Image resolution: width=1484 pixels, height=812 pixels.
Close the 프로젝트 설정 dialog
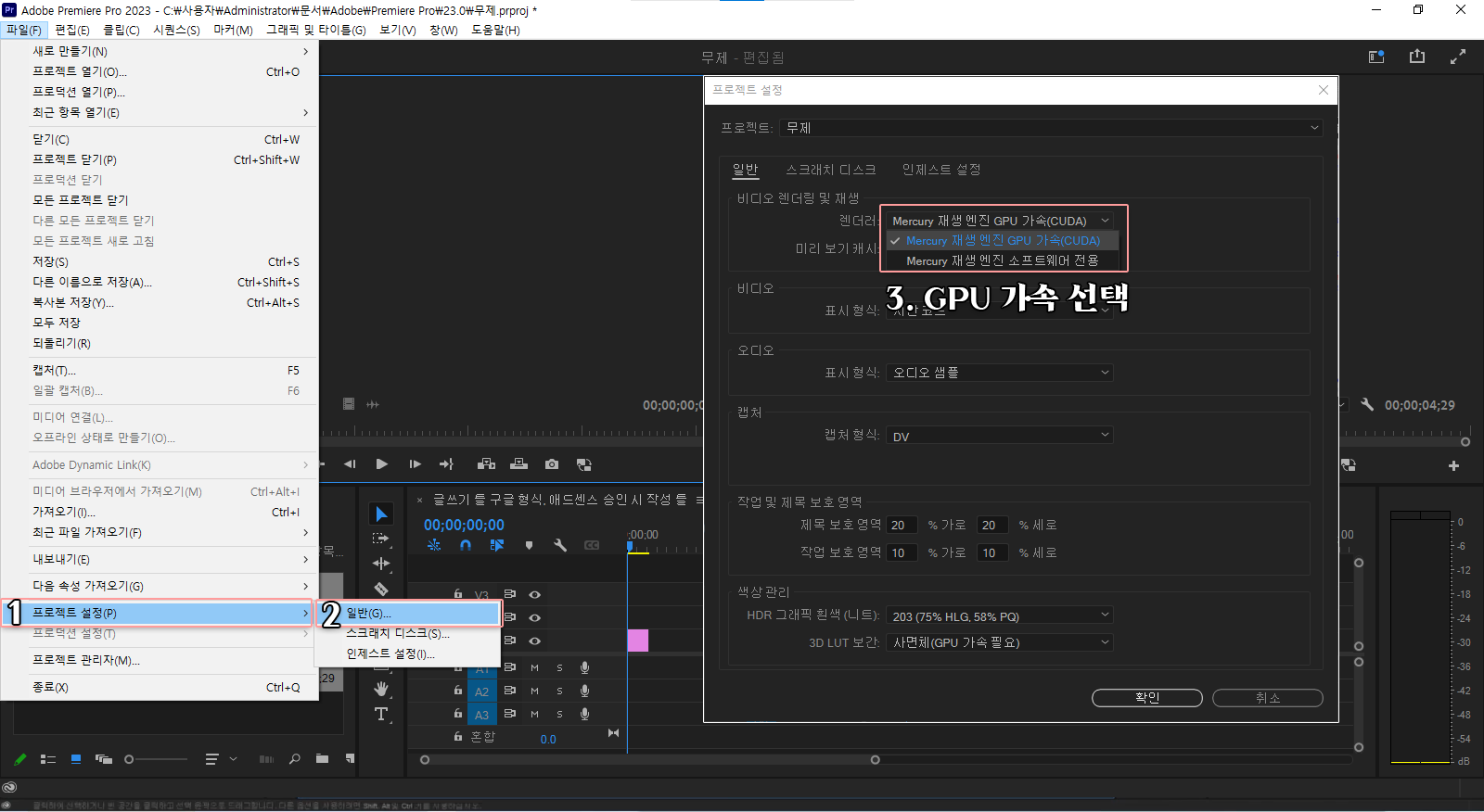coord(1324,90)
